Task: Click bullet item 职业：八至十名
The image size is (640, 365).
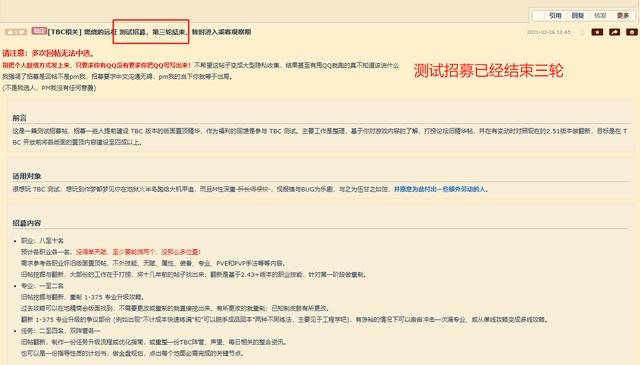Action: (42, 240)
